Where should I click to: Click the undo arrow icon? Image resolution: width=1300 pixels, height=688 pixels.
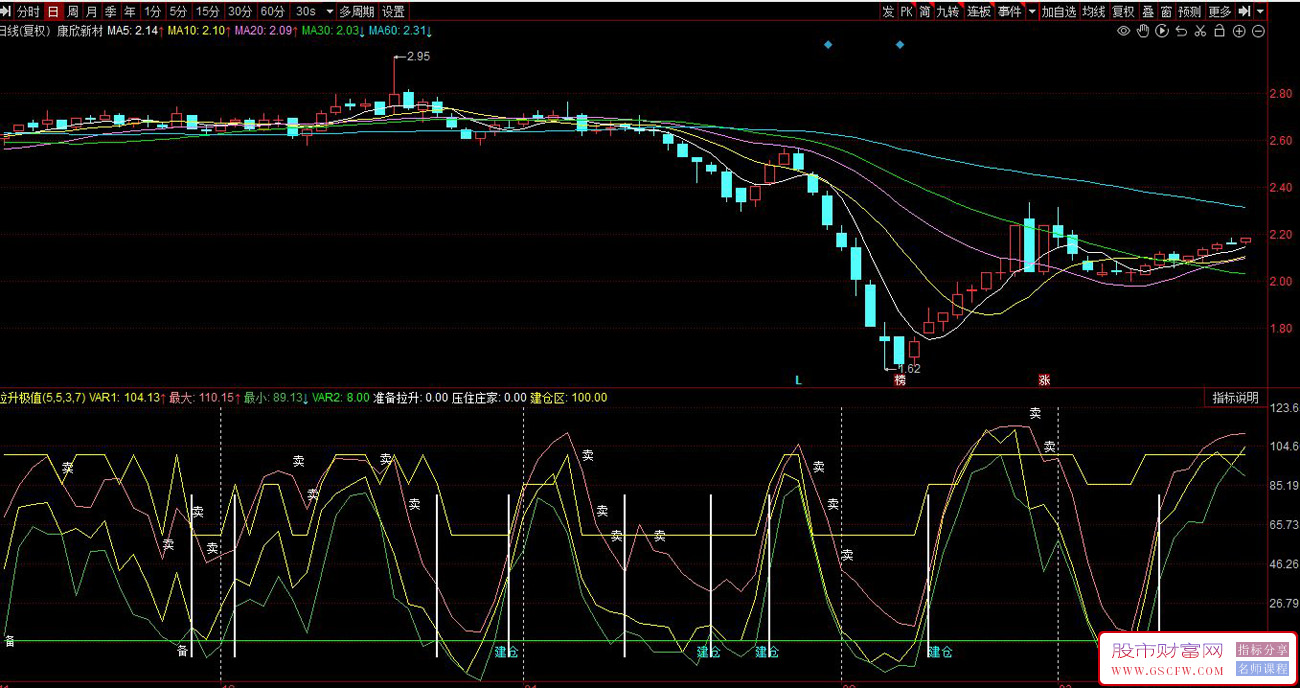click(x=1181, y=31)
